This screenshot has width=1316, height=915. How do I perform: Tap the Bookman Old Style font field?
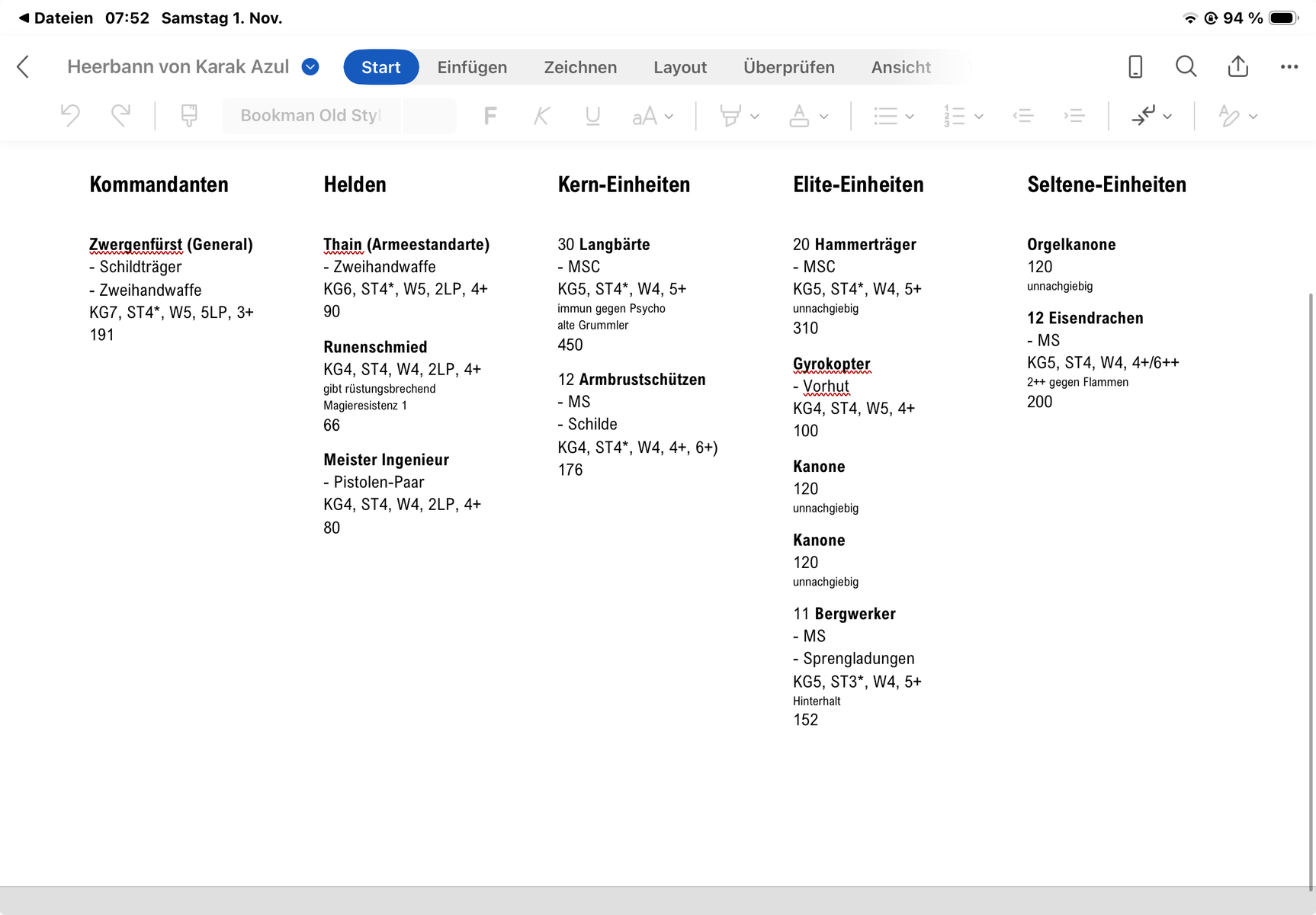[x=310, y=116]
